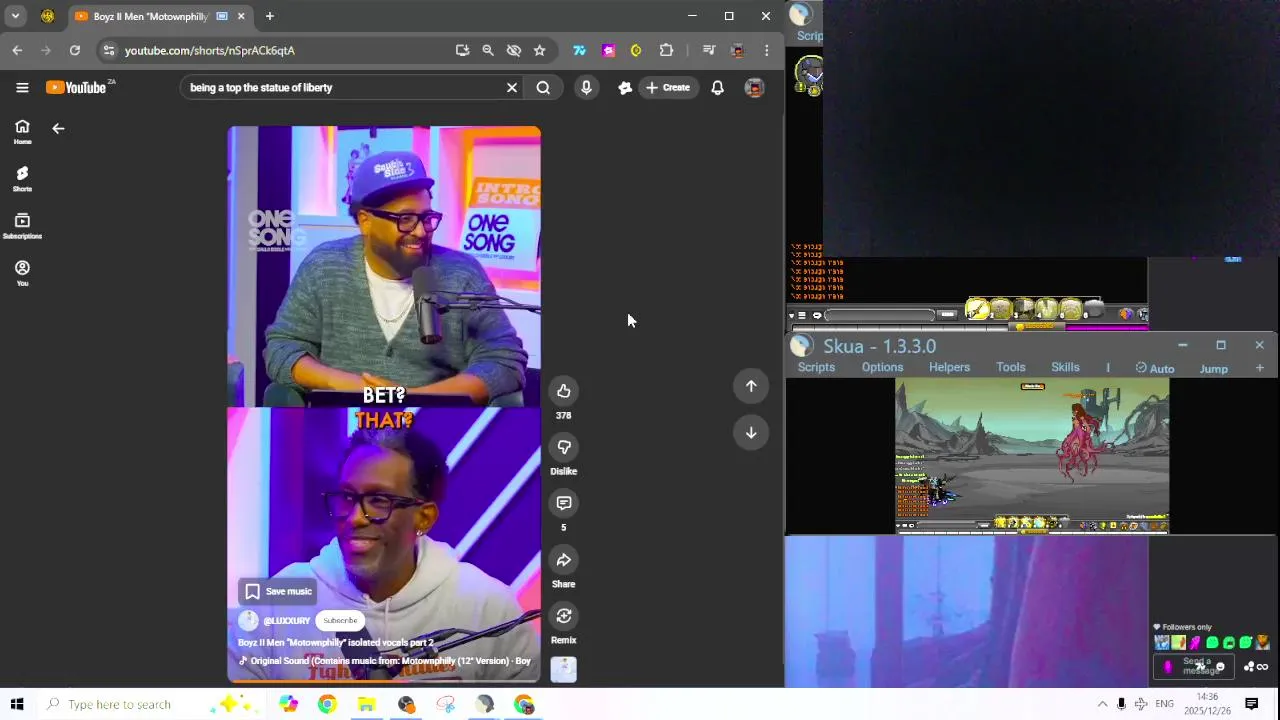
Task: Open the tab search dropdown in Chrome
Action: 16,16
